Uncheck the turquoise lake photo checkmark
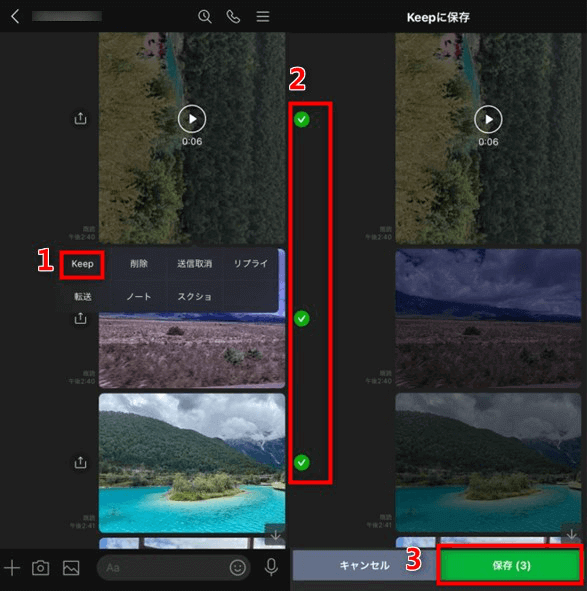The height and width of the screenshot is (591, 587). [x=302, y=463]
